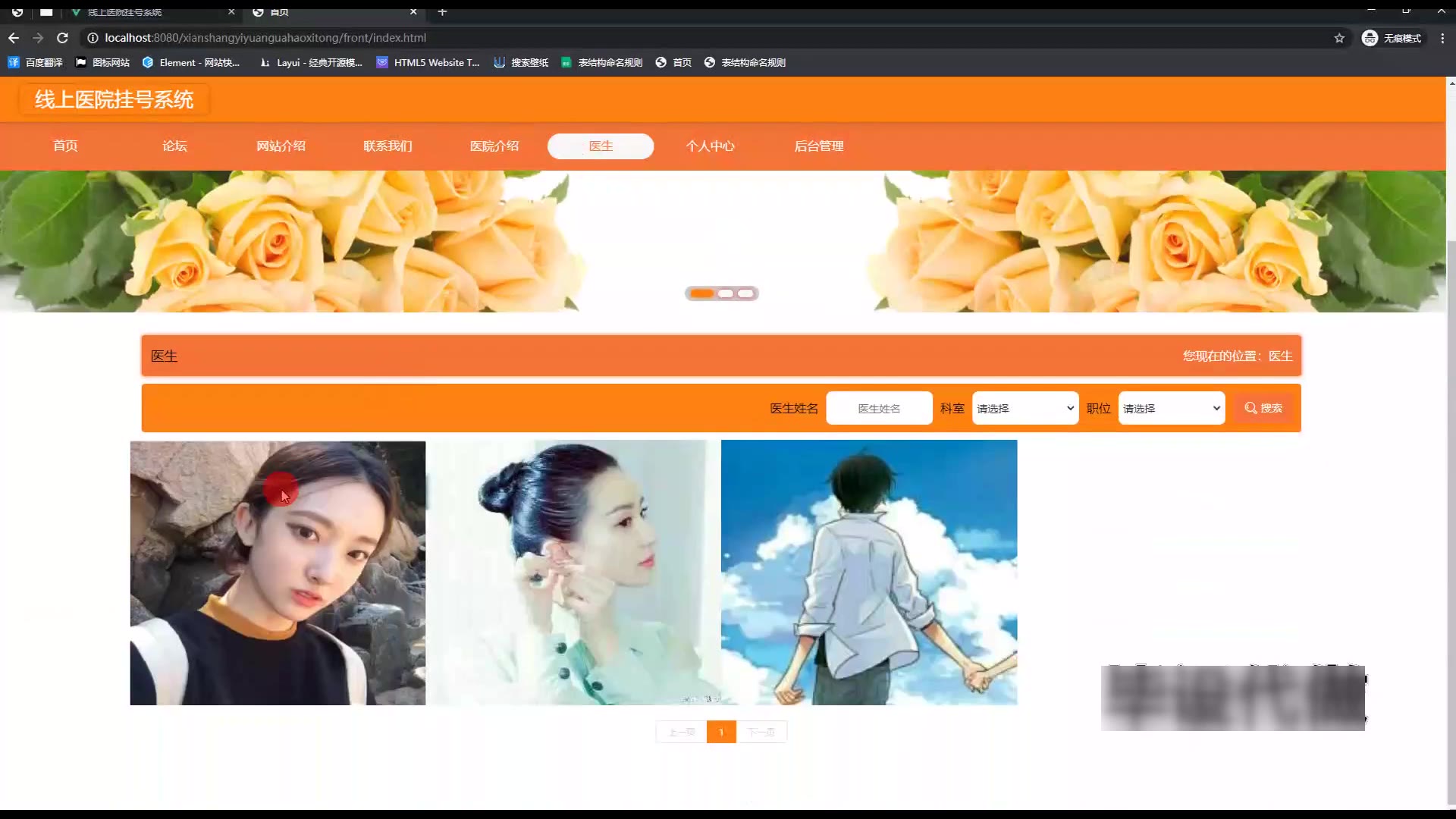1456x819 pixels.
Task: Switch to the second carousel slide indicator
Action: tap(726, 293)
